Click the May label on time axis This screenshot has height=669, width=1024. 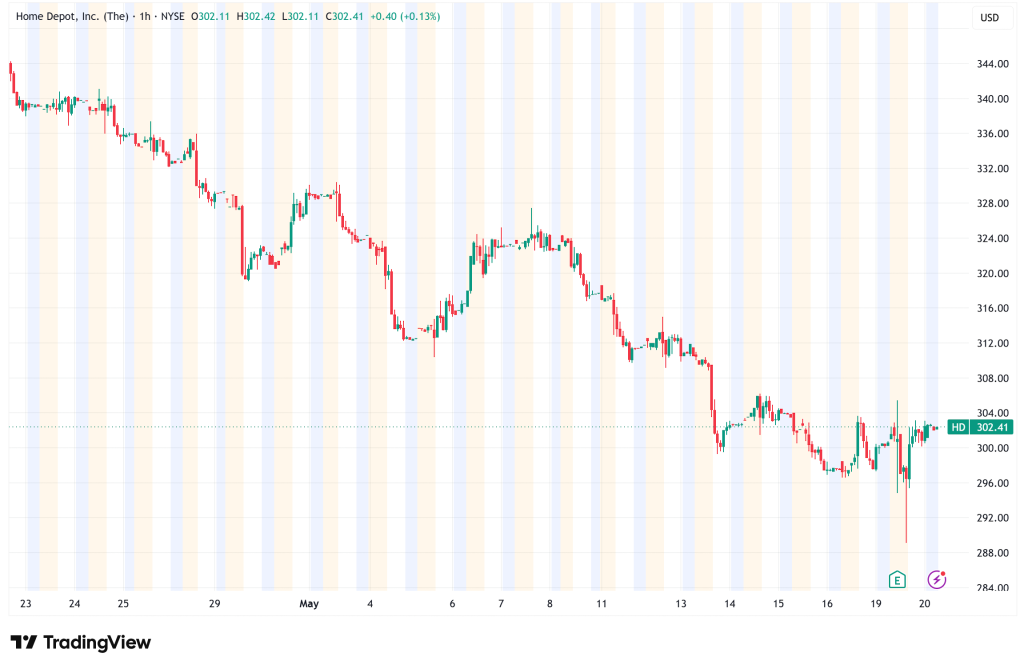(x=309, y=604)
